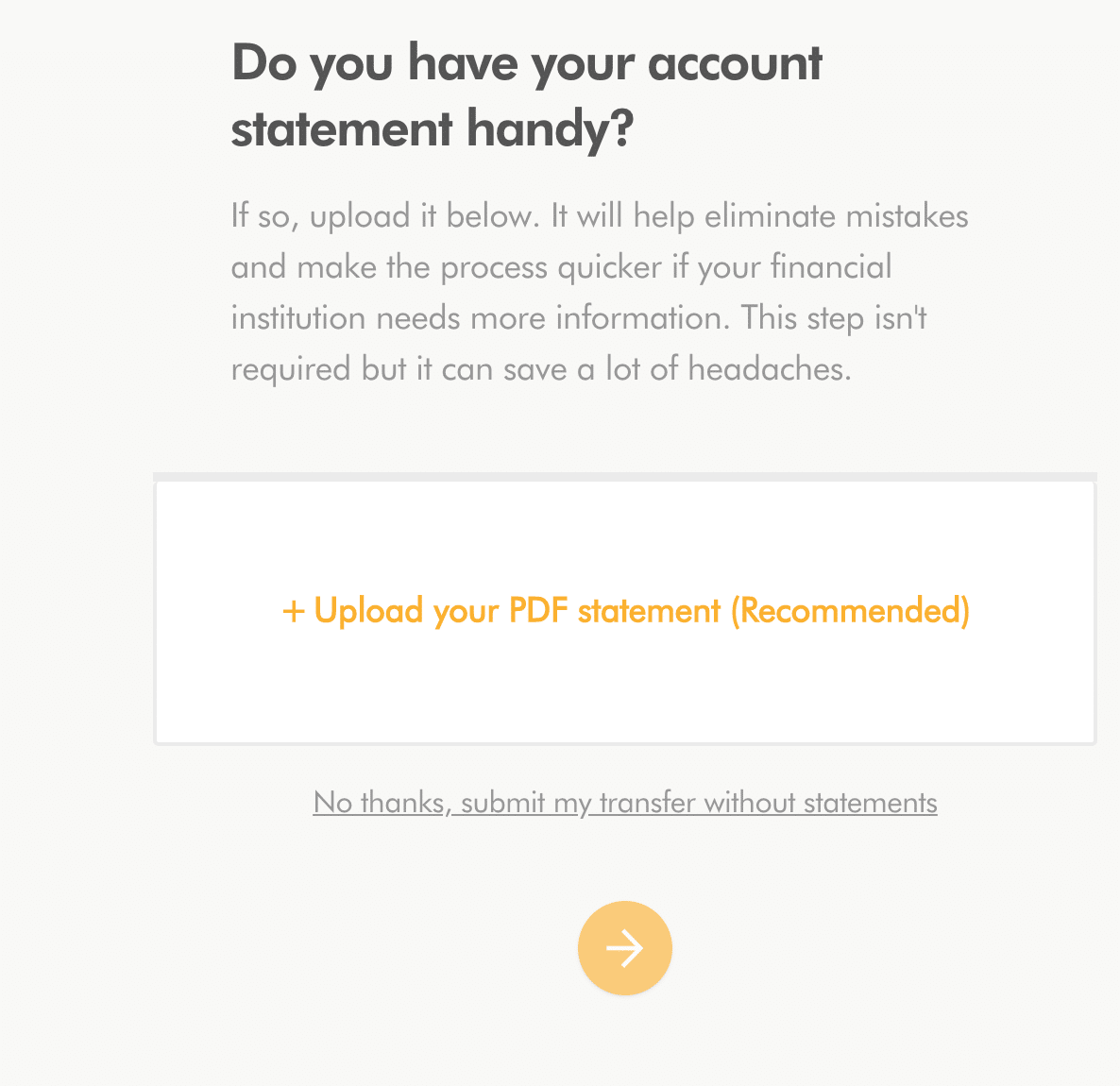
Task: Select 'No thanks, submit my transfer without statements'
Action: (x=624, y=802)
